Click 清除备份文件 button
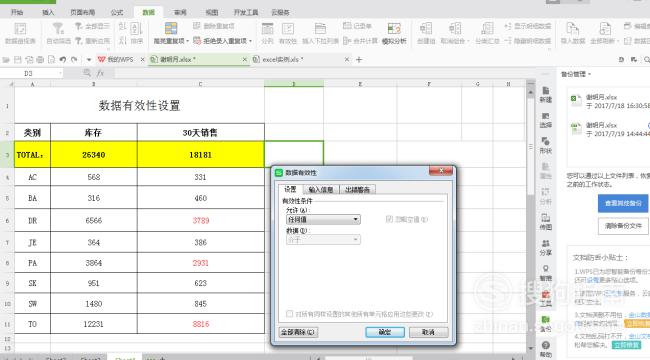This screenshot has width=650, height=360. [x=623, y=226]
